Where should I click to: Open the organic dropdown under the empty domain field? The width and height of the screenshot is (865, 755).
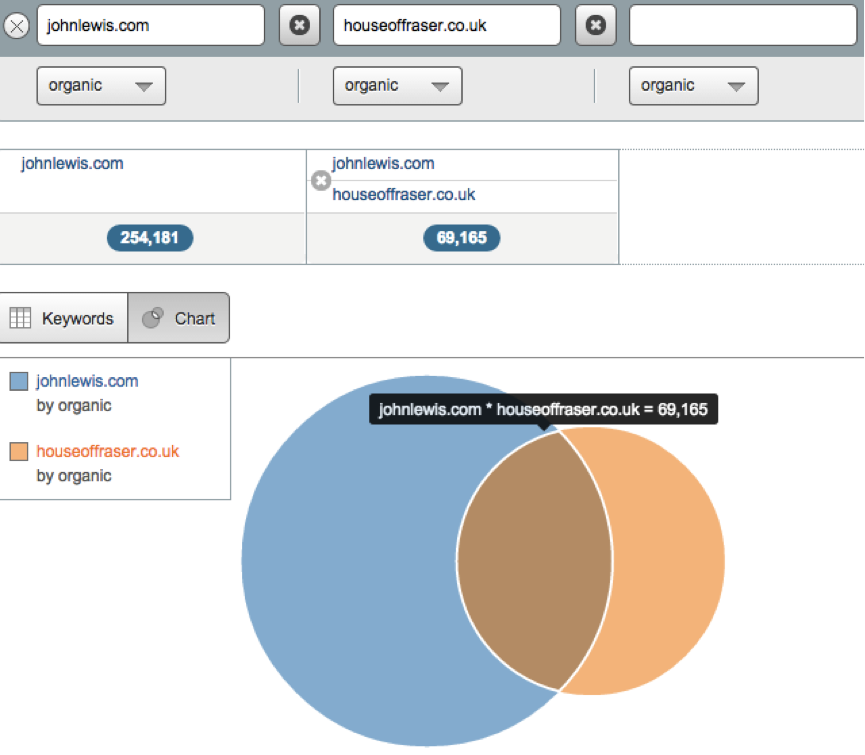693,86
